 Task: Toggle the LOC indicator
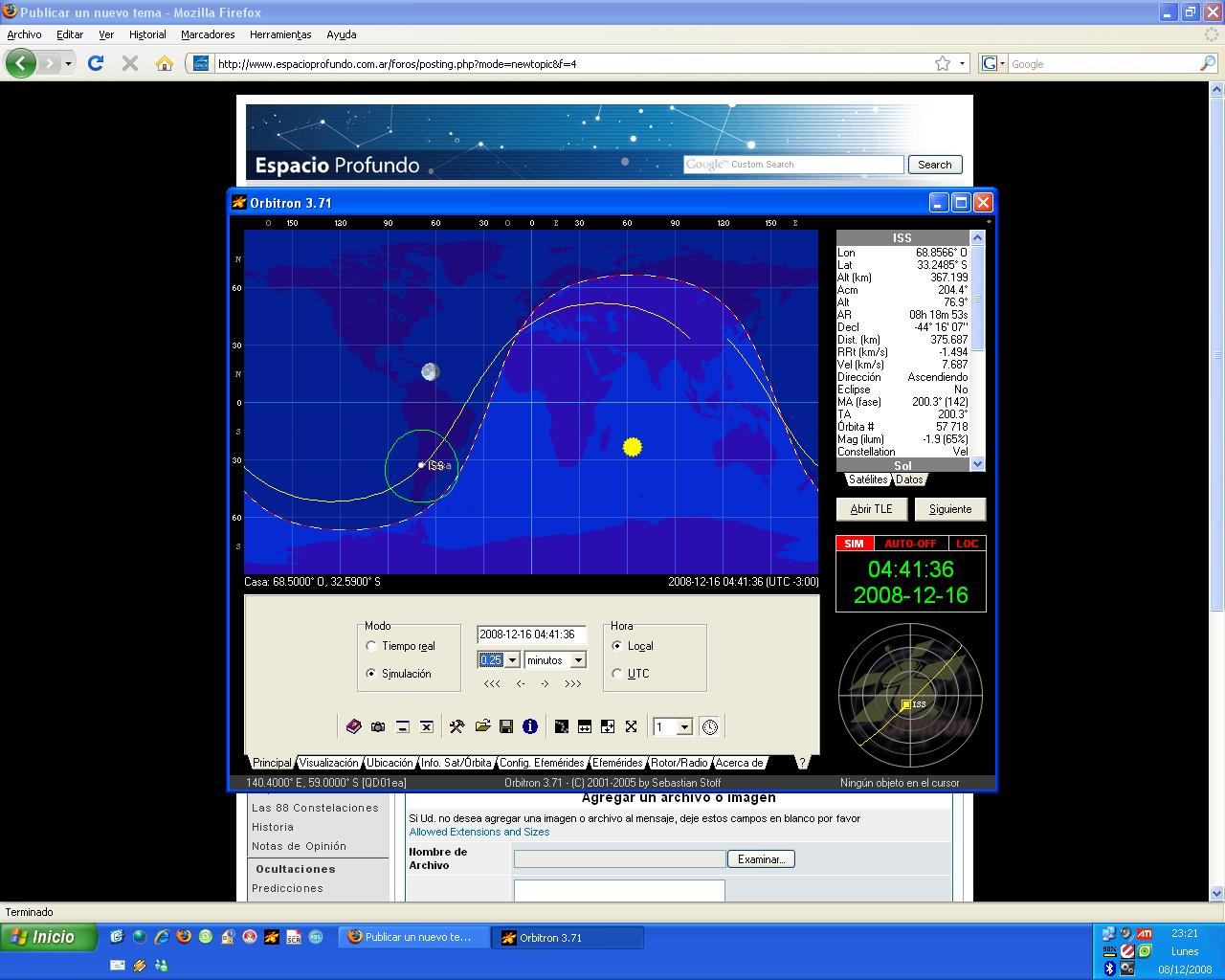click(968, 544)
